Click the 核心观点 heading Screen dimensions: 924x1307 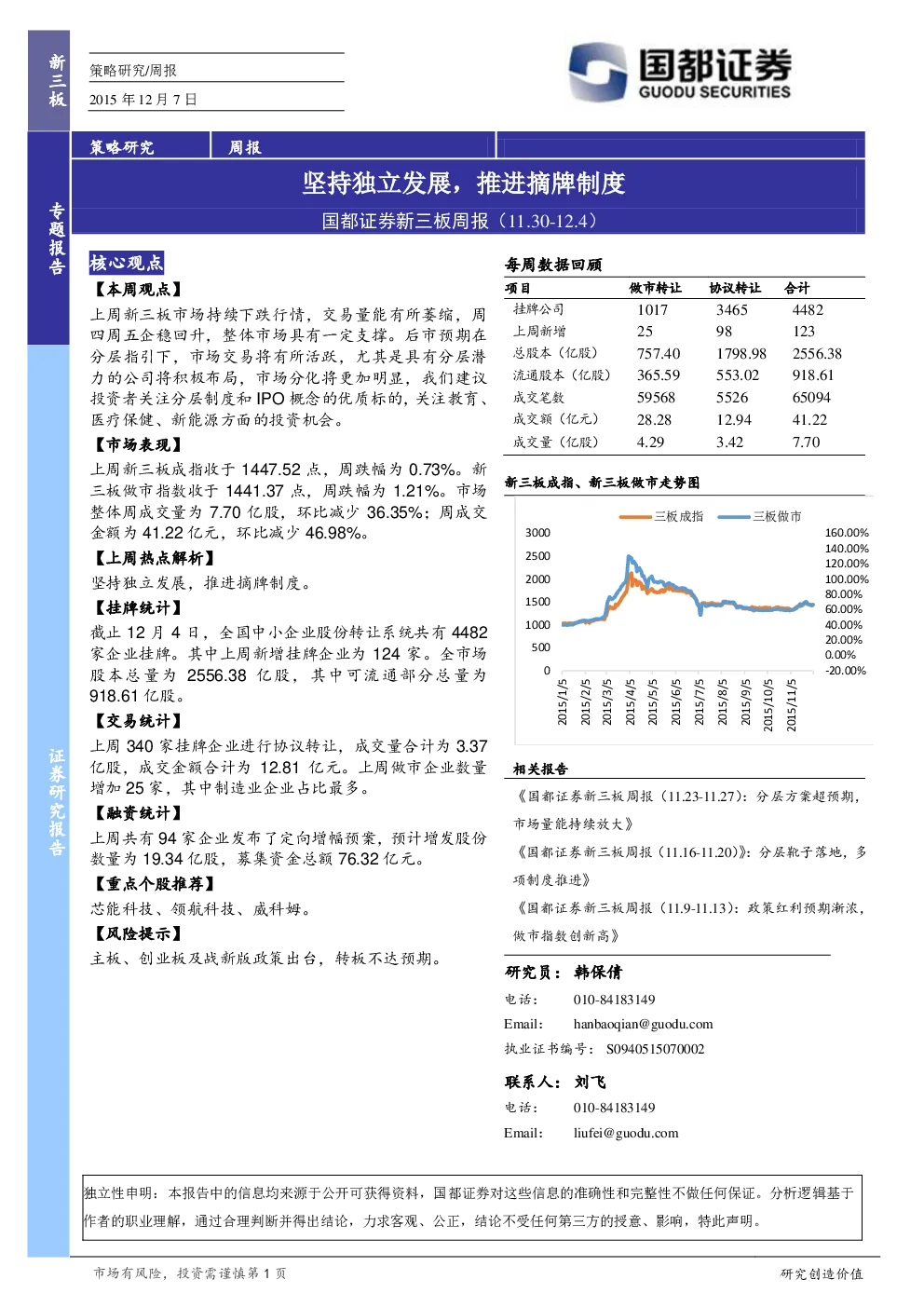point(126,263)
